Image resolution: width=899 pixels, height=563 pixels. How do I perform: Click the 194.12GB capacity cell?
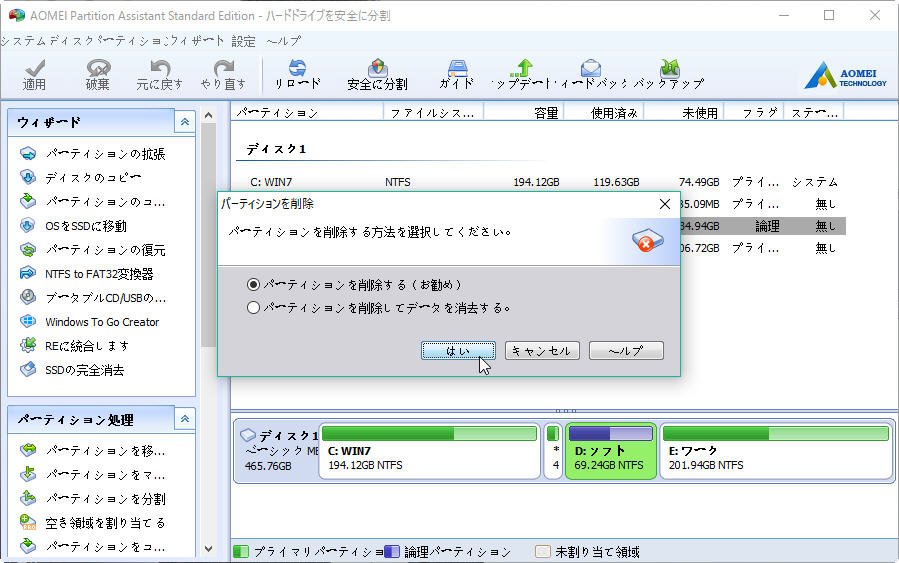click(536, 182)
